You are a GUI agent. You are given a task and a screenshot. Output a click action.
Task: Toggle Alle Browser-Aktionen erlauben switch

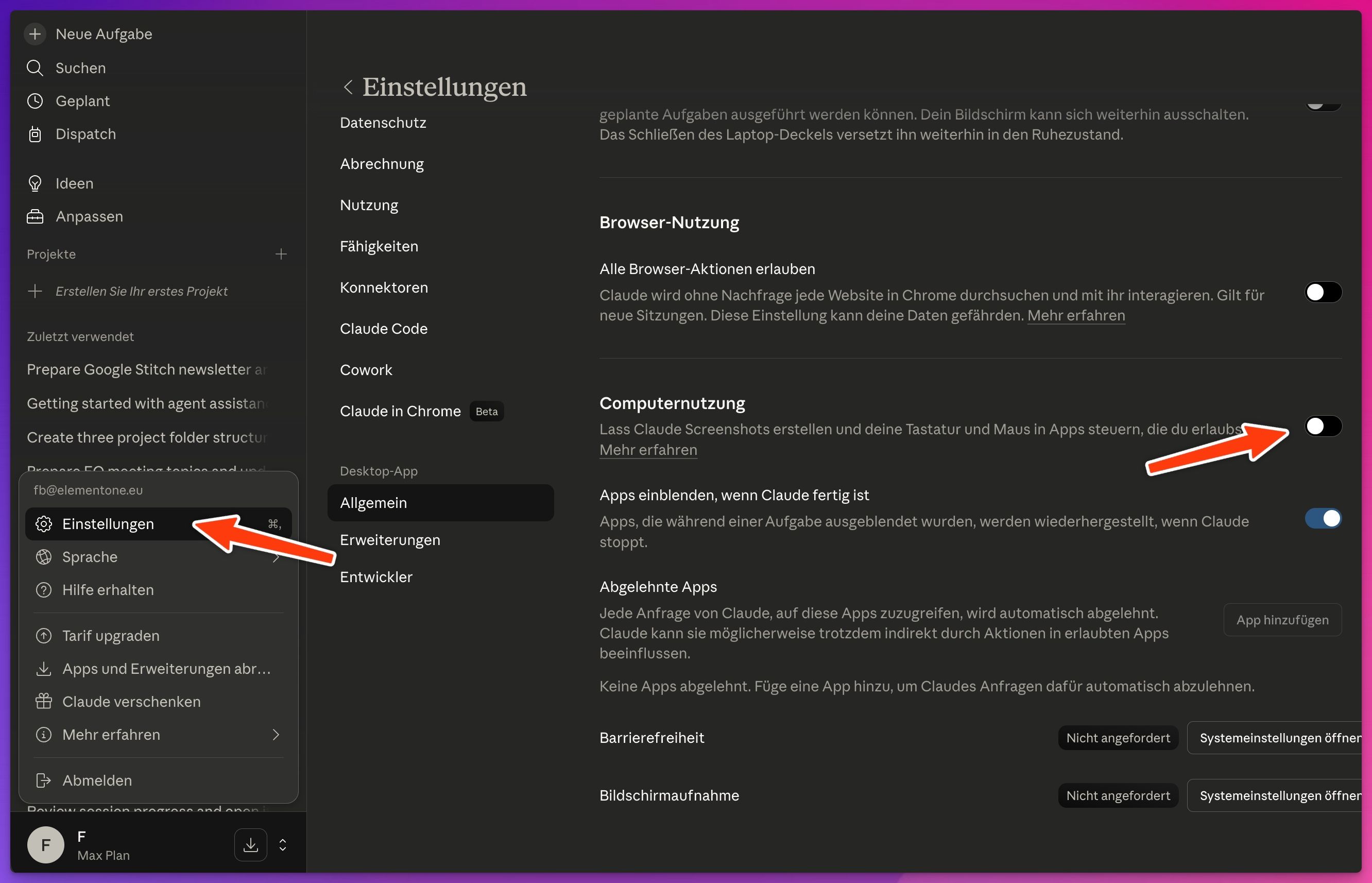(x=1323, y=293)
